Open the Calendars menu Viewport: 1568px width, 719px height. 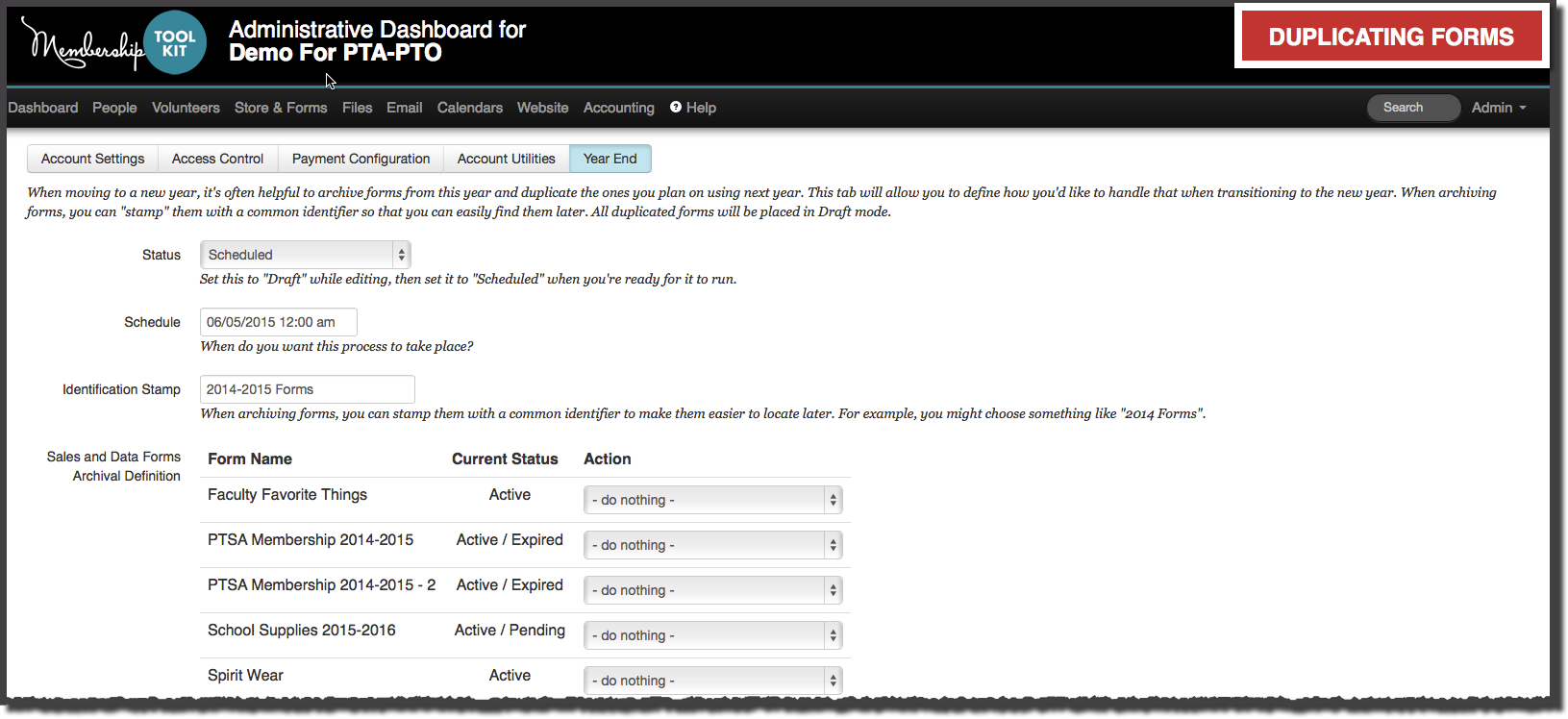click(x=469, y=108)
